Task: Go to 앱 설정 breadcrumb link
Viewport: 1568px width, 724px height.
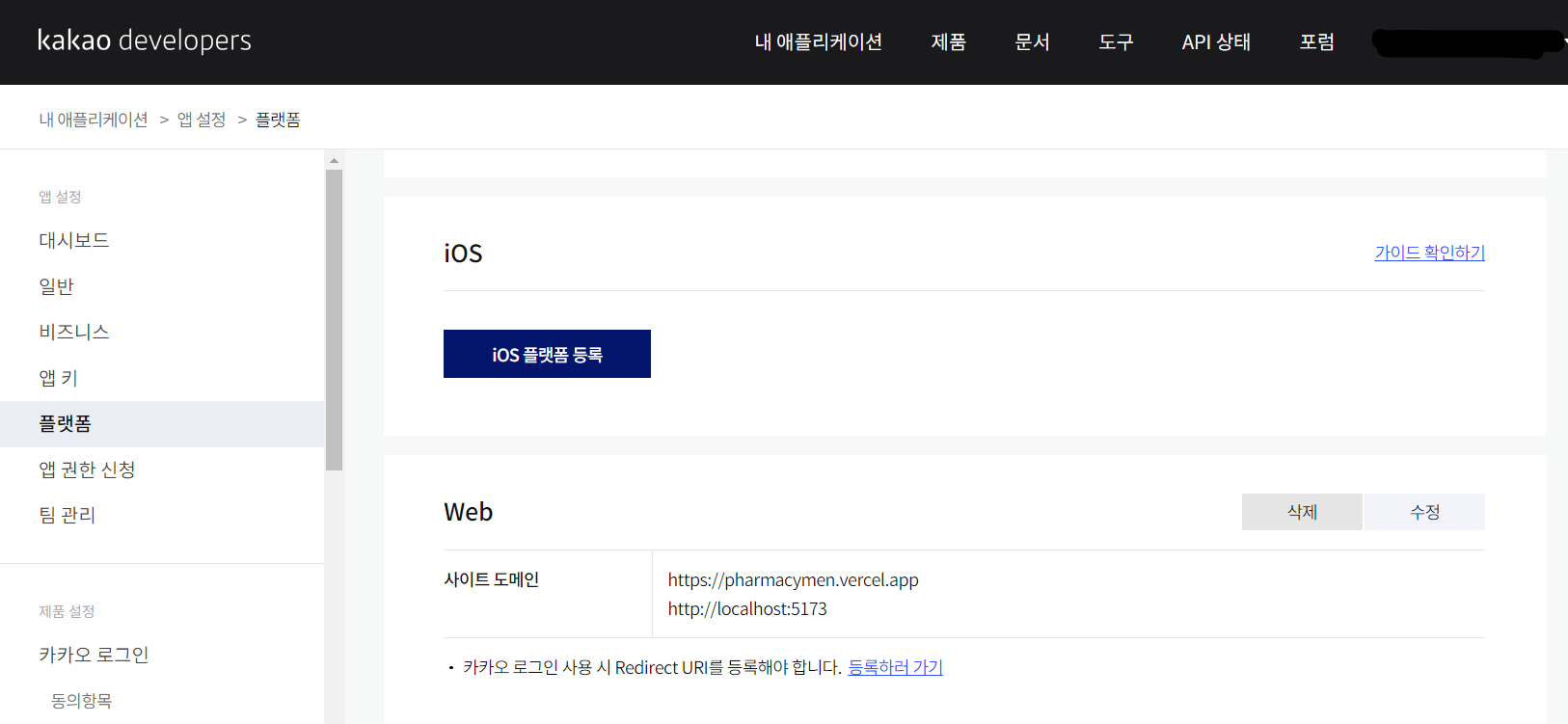Action: pos(202,120)
